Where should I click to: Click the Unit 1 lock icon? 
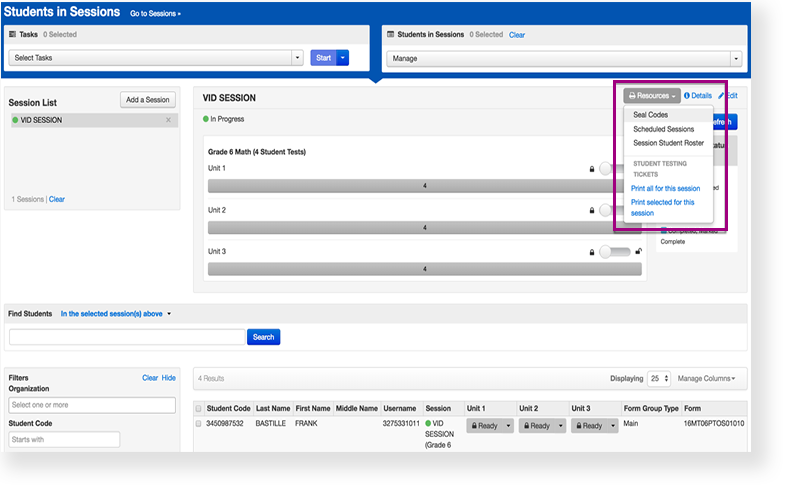pyautogui.click(x=592, y=169)
